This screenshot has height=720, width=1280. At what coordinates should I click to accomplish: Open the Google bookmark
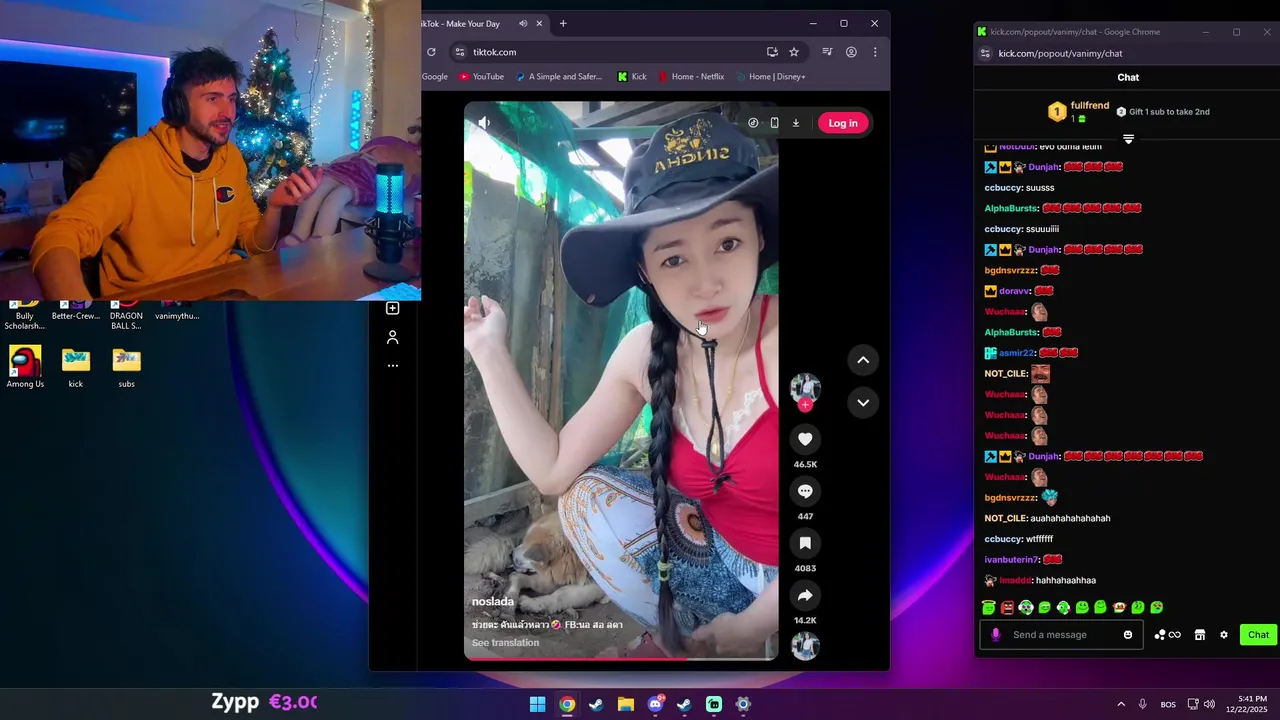(435, 76)
